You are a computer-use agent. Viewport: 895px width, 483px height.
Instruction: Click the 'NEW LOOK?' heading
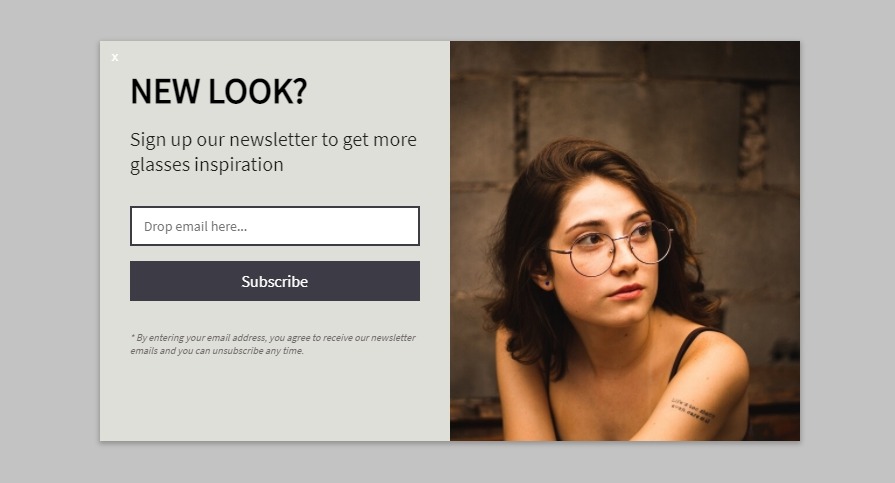coord(219,91)
